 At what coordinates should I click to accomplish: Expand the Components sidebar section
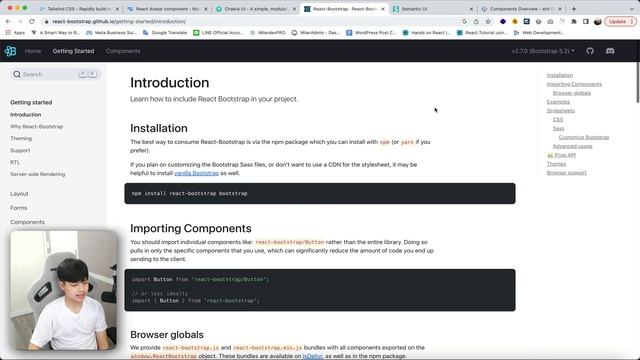[27, 222]
